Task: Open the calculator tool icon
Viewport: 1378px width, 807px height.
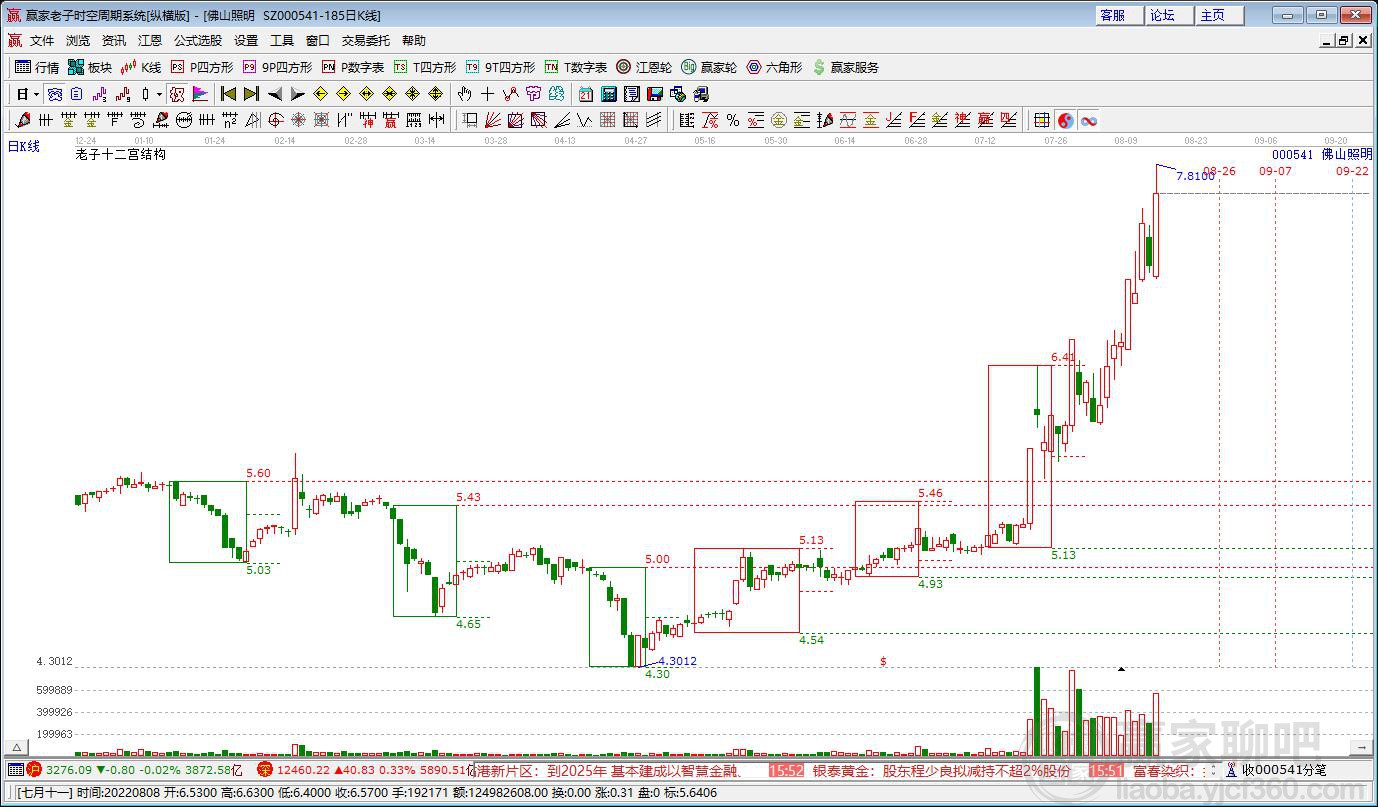Action: pos(608,94)
